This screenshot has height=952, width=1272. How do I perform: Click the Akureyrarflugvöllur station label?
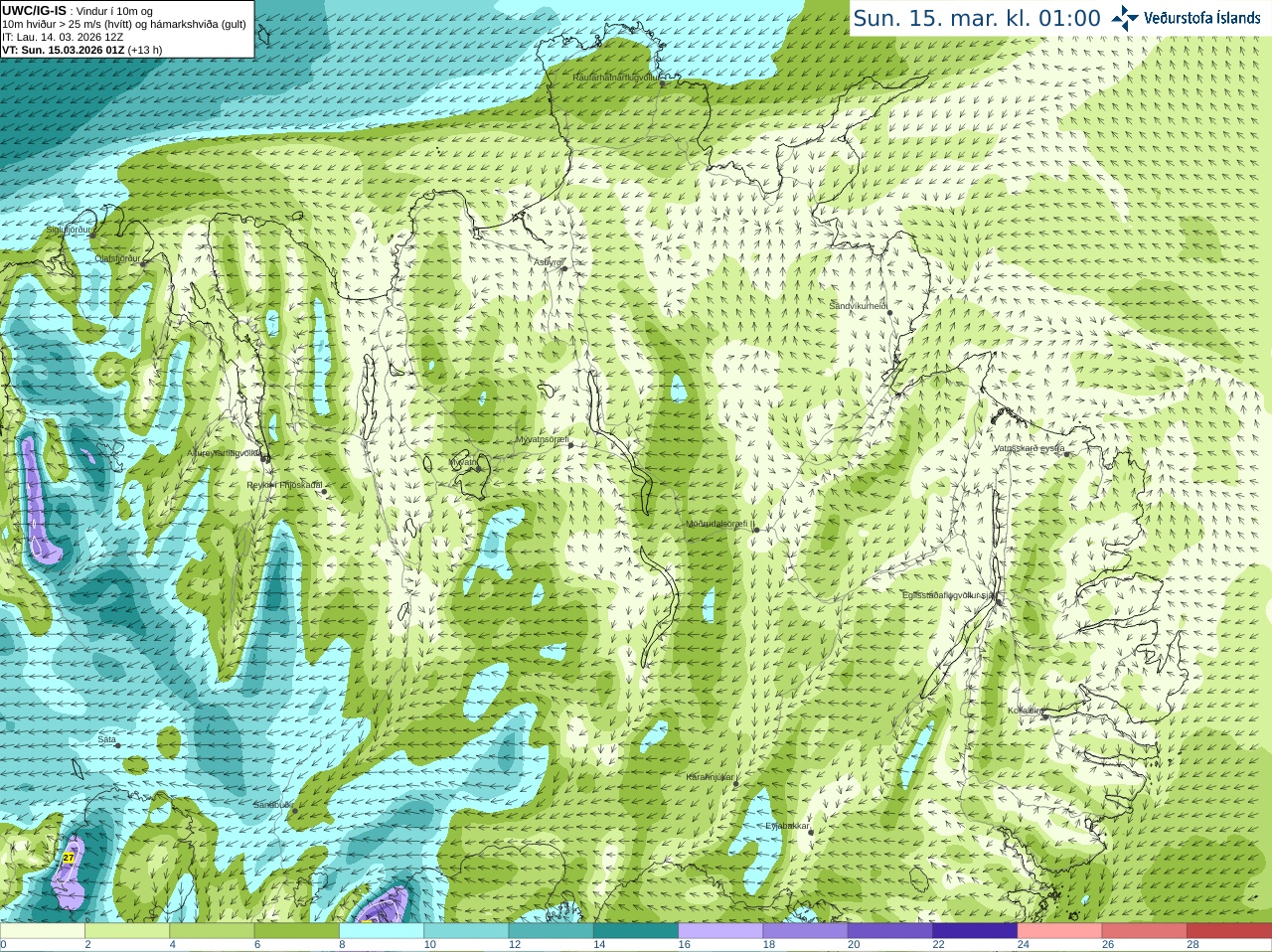[225, 452]
